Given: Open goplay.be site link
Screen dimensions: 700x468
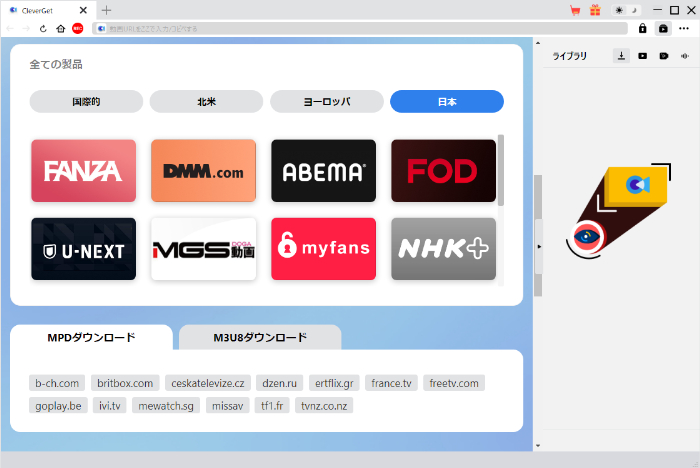Looking at the screenshot, I should [58, 406].
